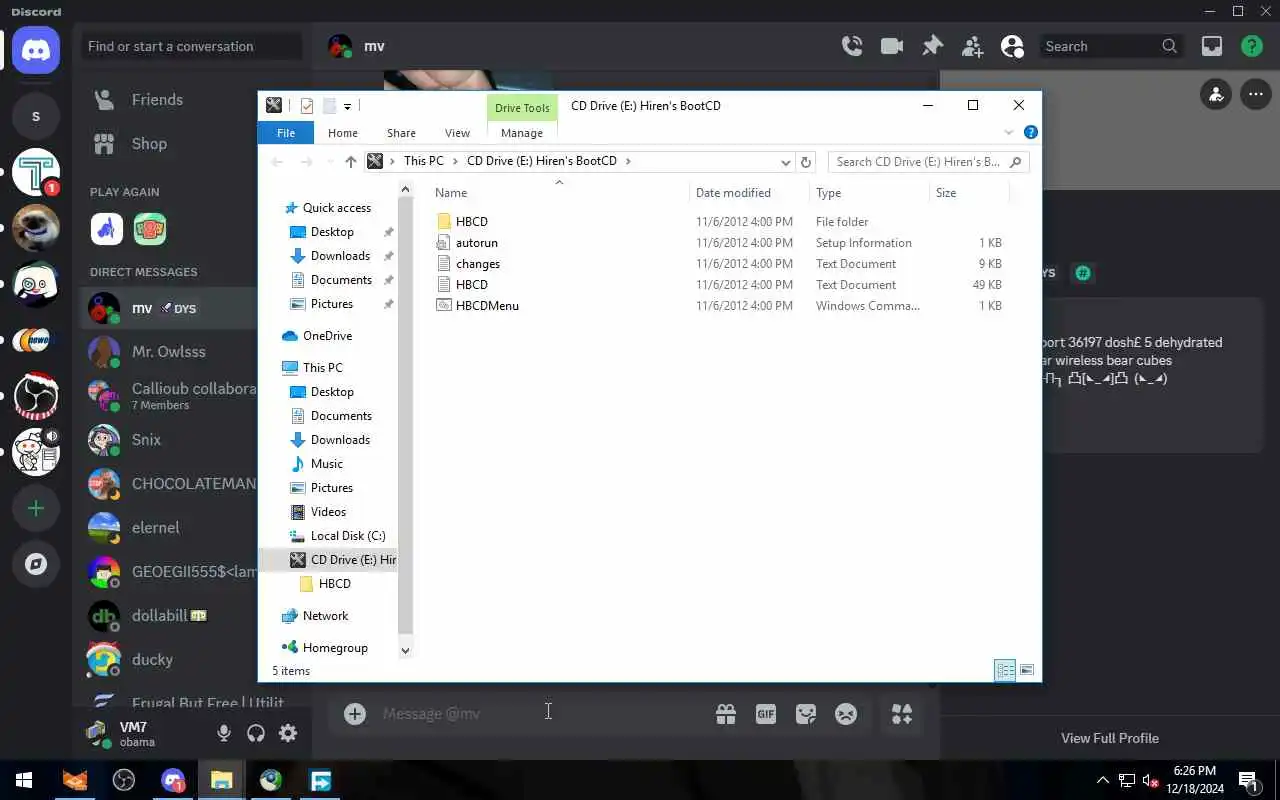Select HBCD subfolder in navigation tree

click(334, 584)
